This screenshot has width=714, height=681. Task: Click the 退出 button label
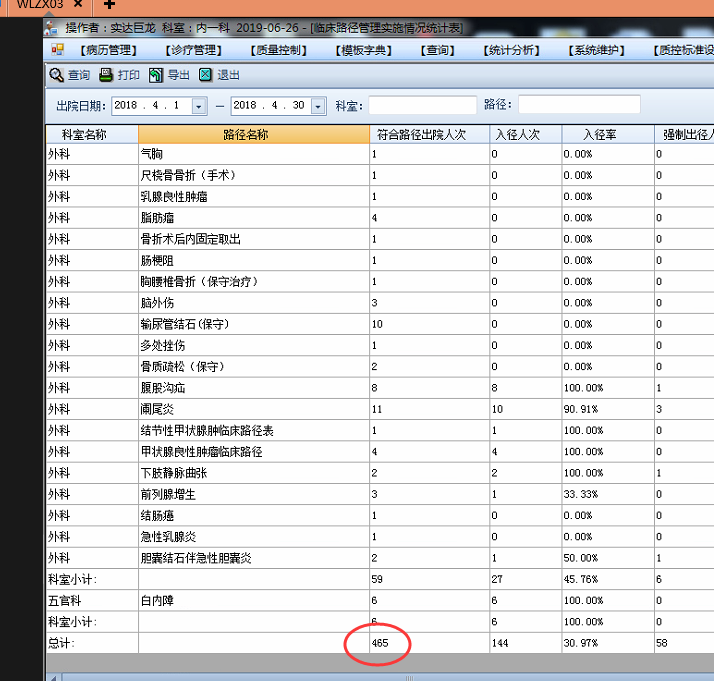[x=228, y=75]
